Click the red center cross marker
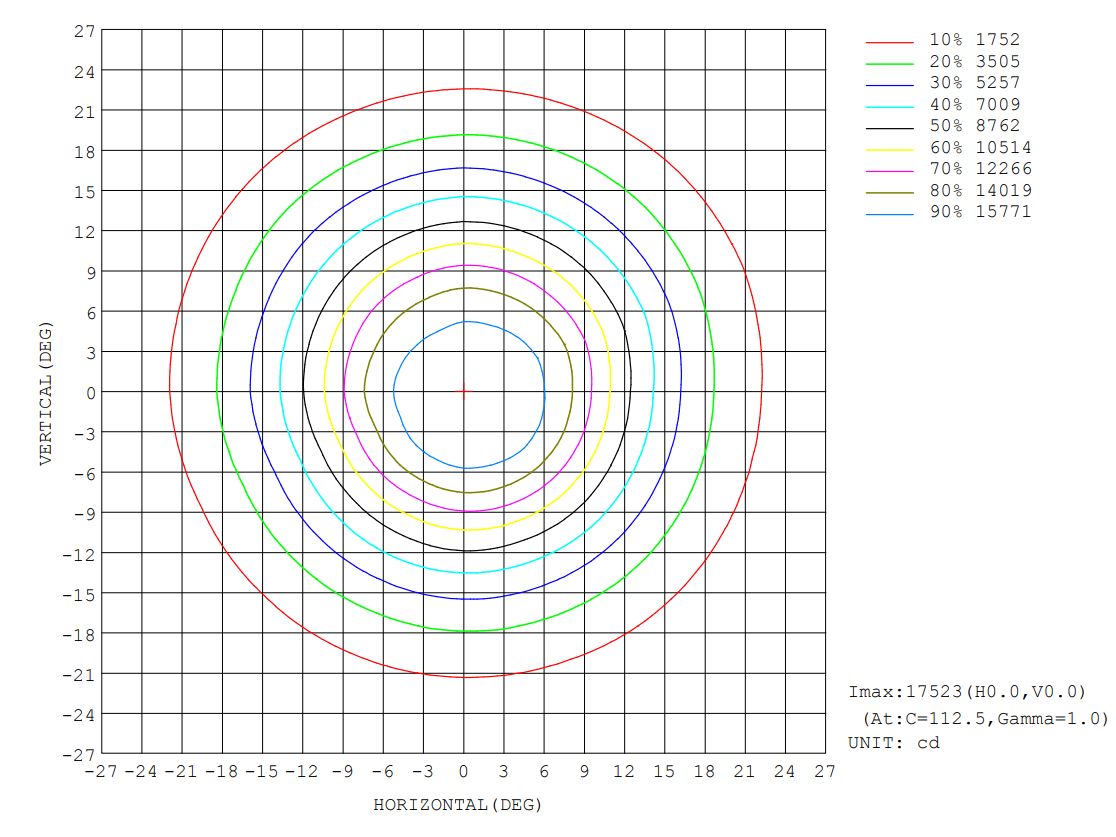This screenshot has width=1116, height=837. (463, 391)
